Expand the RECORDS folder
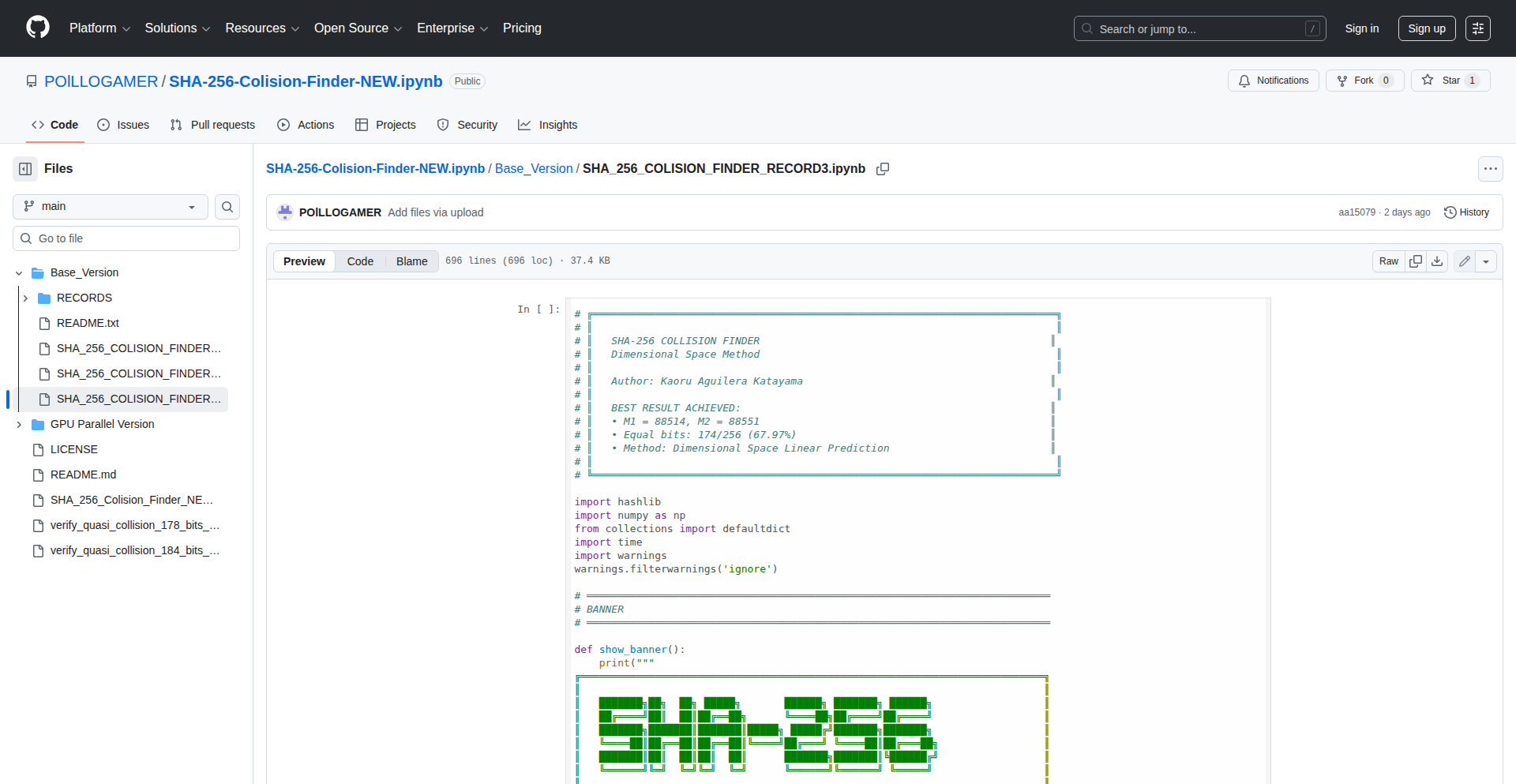 click(x=25, y=298)
